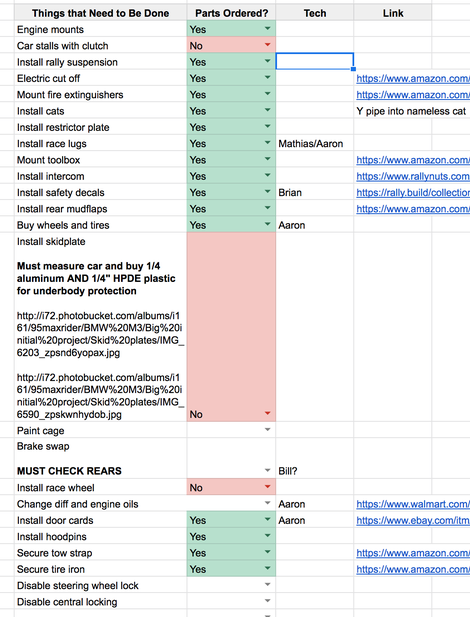Open the Install door cards dropdown

point(268,520)
